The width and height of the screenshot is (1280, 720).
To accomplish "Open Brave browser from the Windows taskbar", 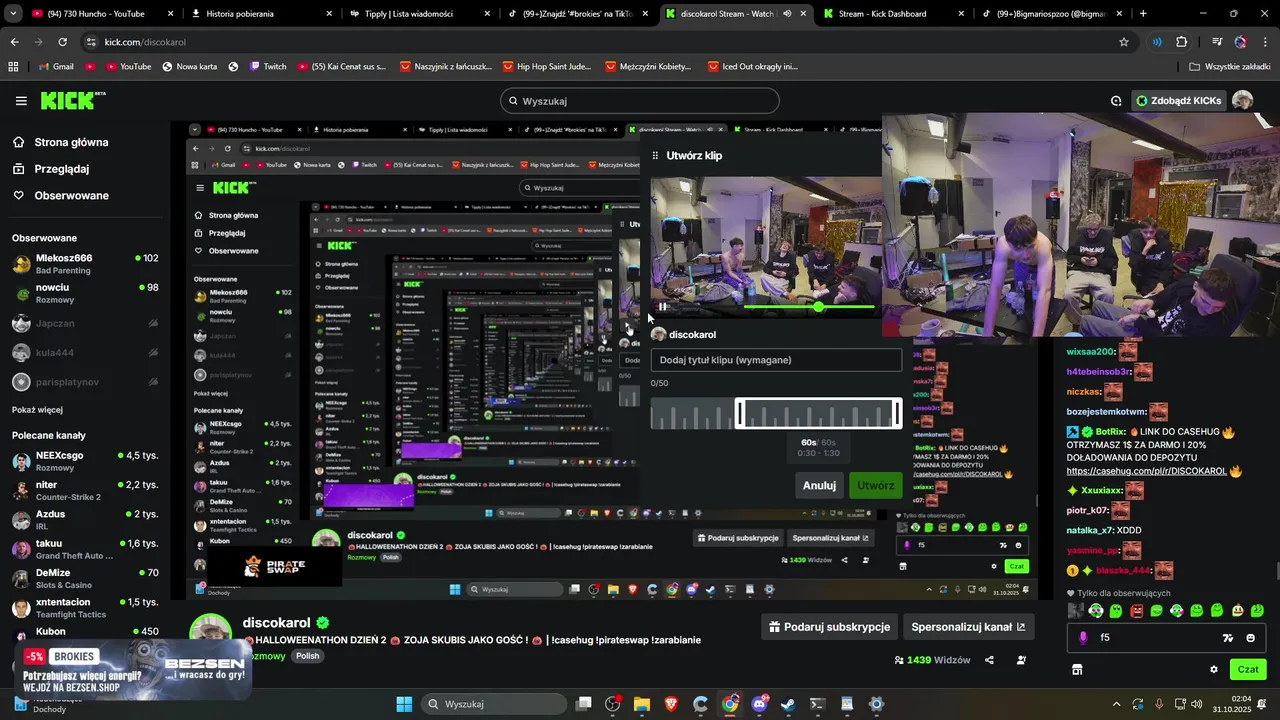I will click(x=670, y=704).
